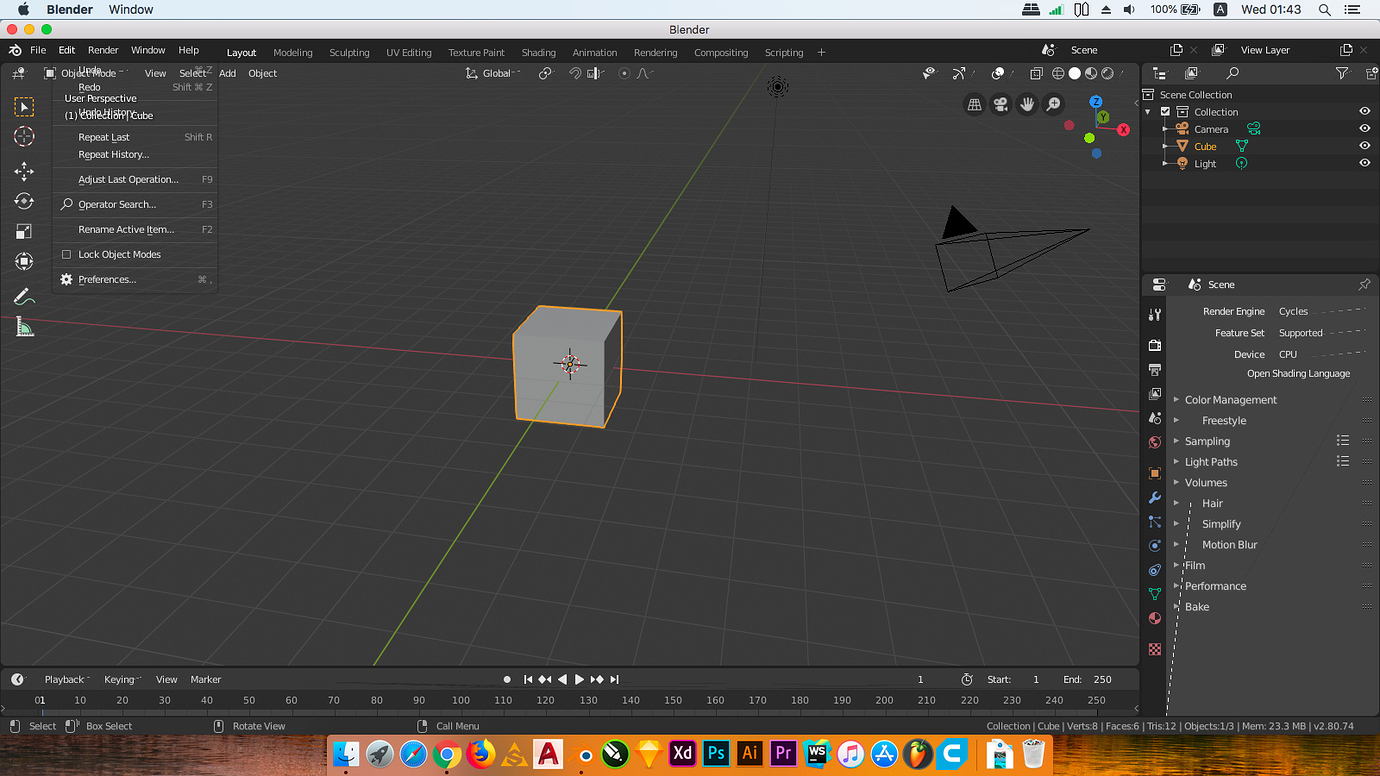
Task: Click the camera view button
Action: (1000, 104)
